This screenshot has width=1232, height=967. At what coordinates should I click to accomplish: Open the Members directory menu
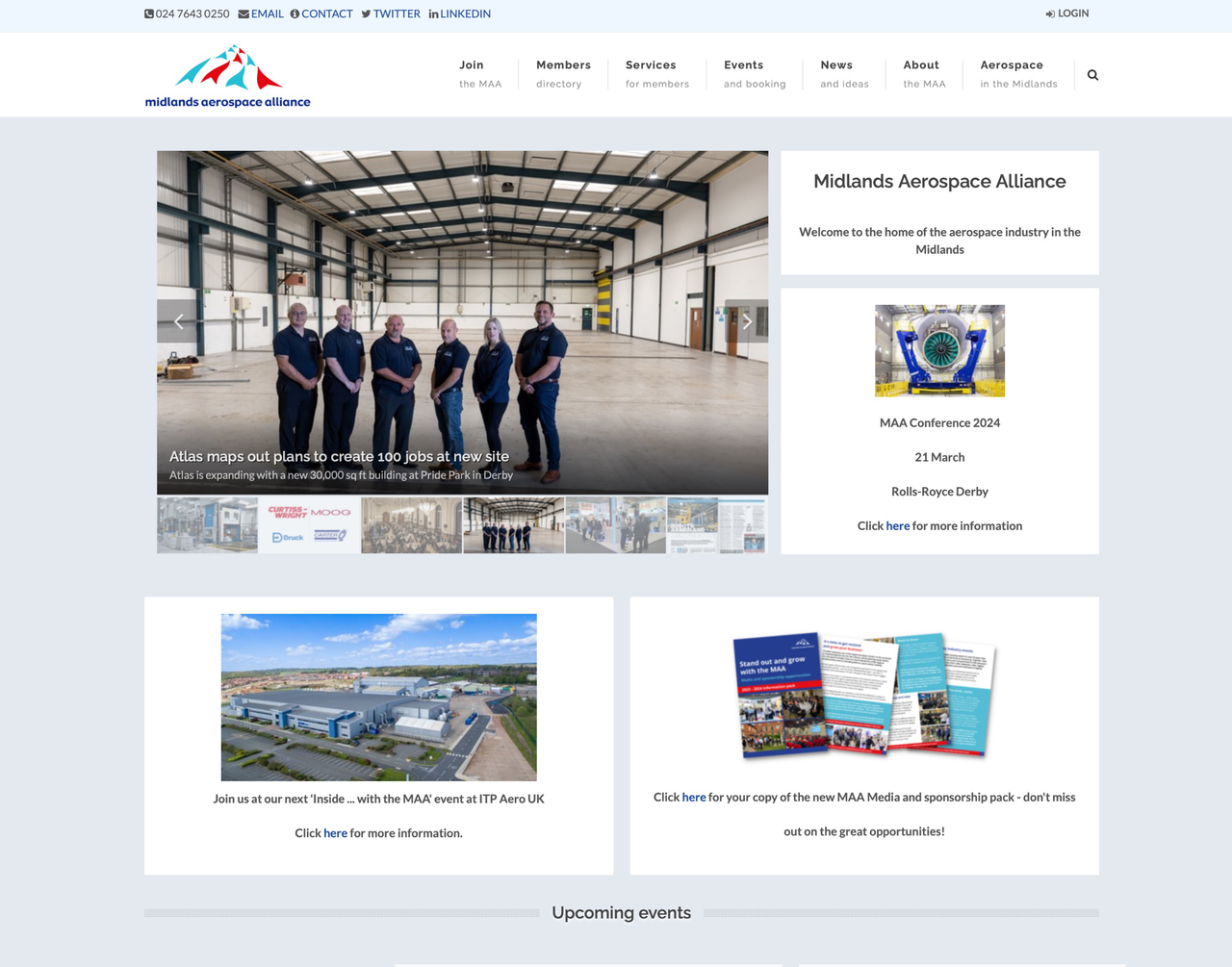[x=563, y=75]
